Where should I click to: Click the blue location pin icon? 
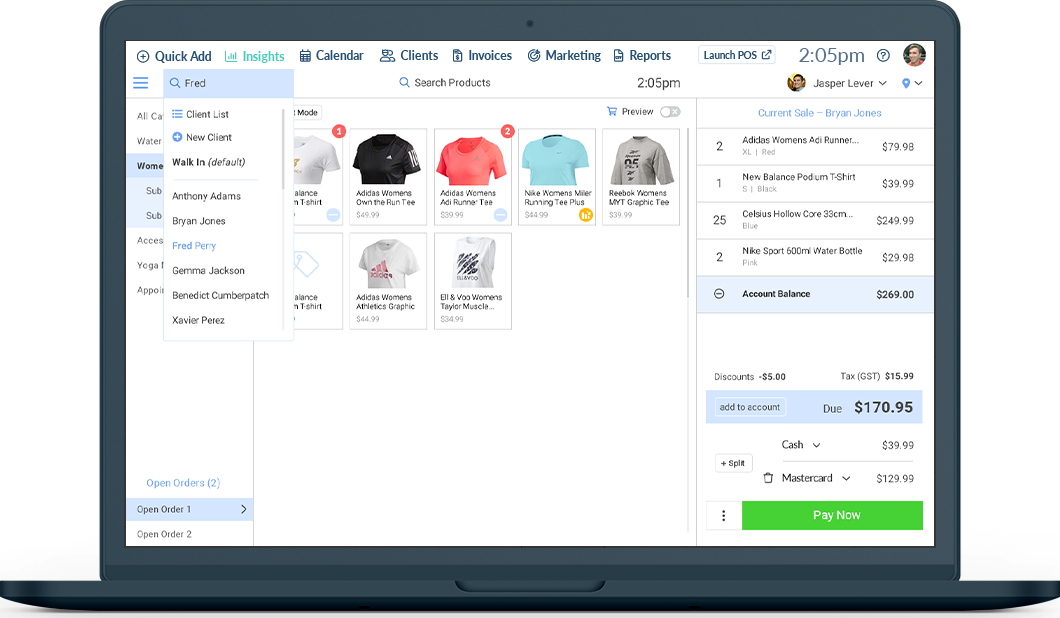906,83
